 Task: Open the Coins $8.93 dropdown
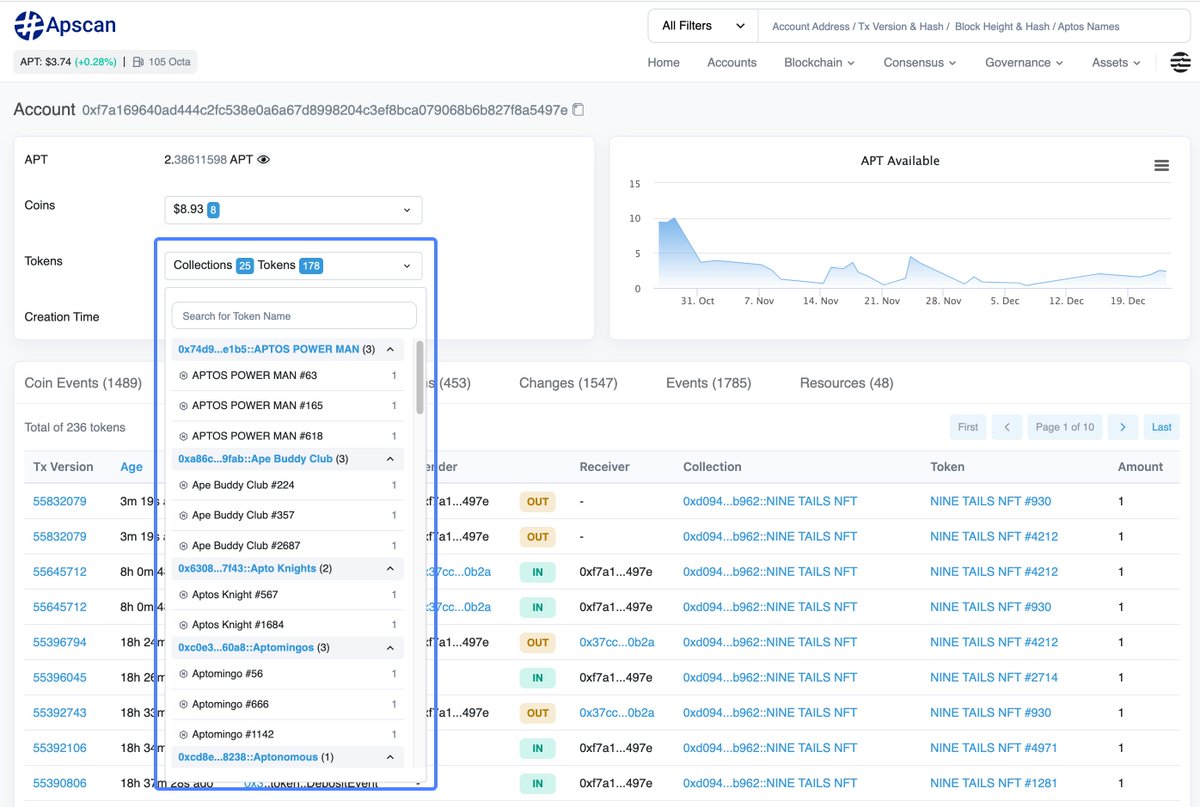pyautogui.click(x=293, y=210)
